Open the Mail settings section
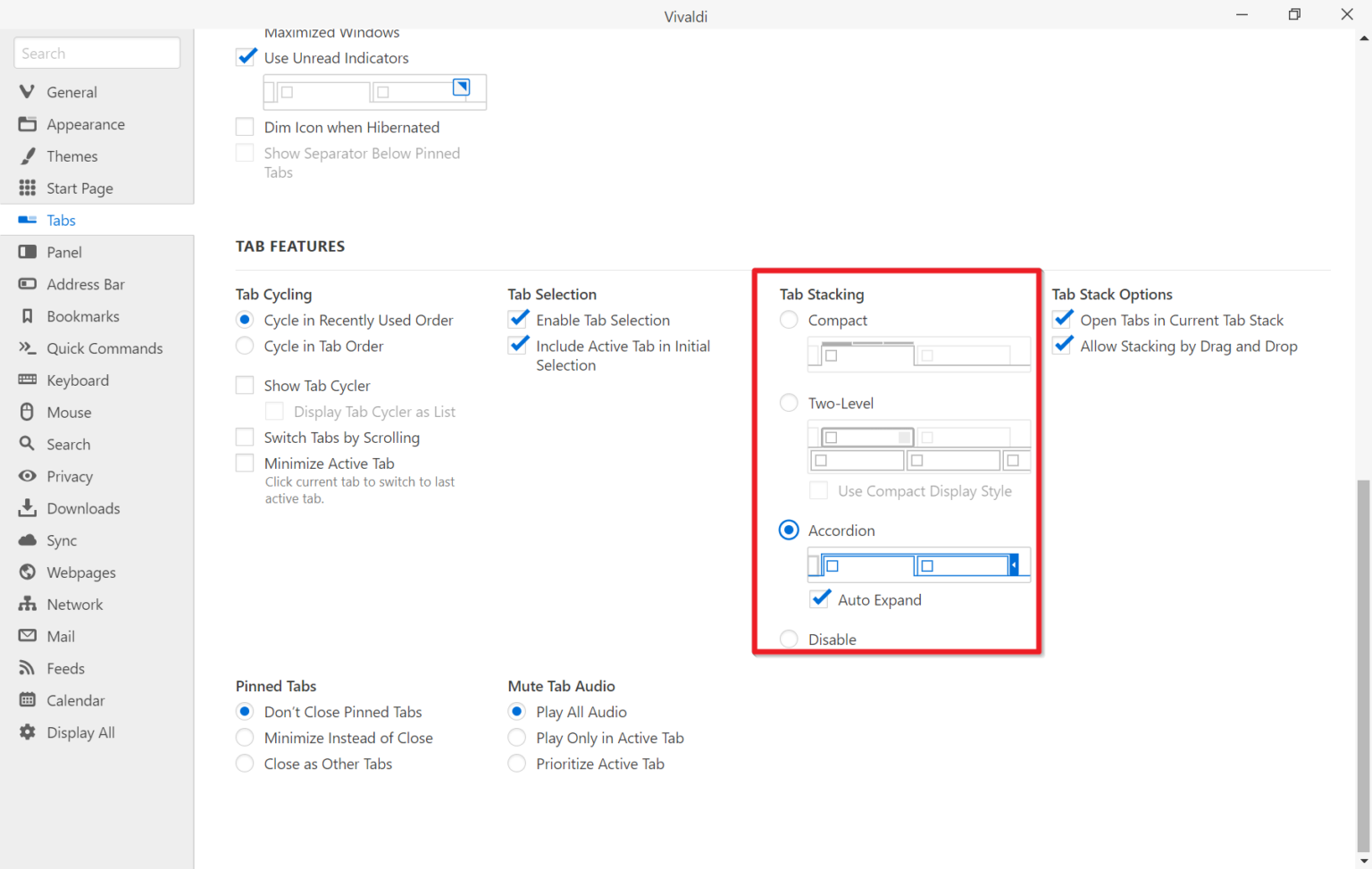The height and width of the screenshot is (869, 1372). click(60, 636)
